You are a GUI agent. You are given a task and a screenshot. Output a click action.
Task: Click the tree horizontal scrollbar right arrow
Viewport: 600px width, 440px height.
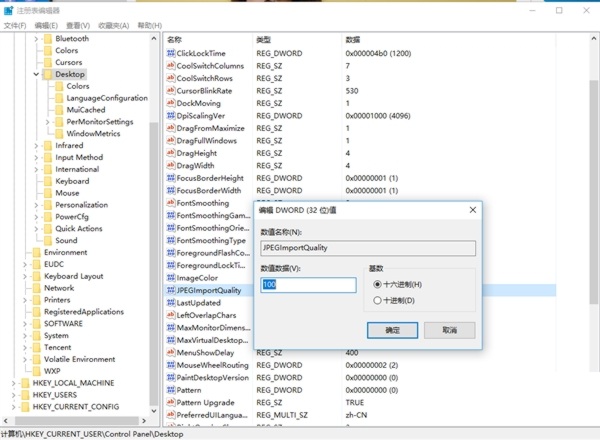point(144,420)
